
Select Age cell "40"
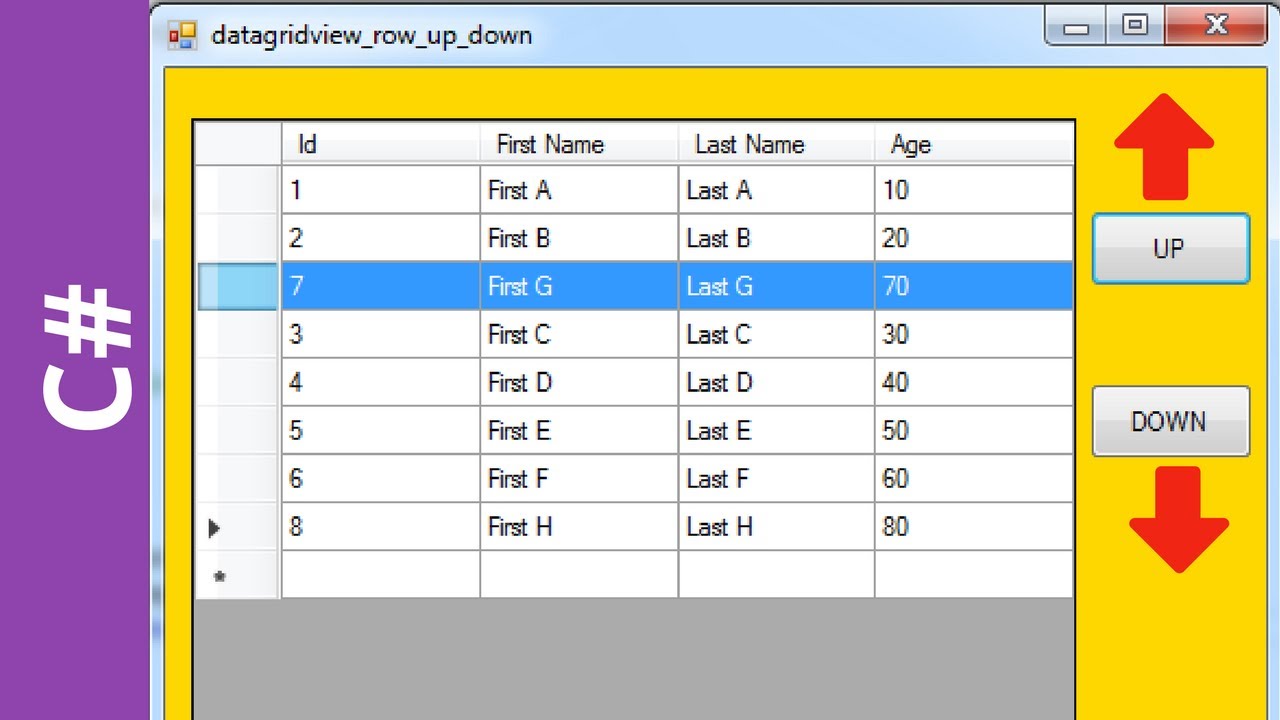click(x=974, y=382)
